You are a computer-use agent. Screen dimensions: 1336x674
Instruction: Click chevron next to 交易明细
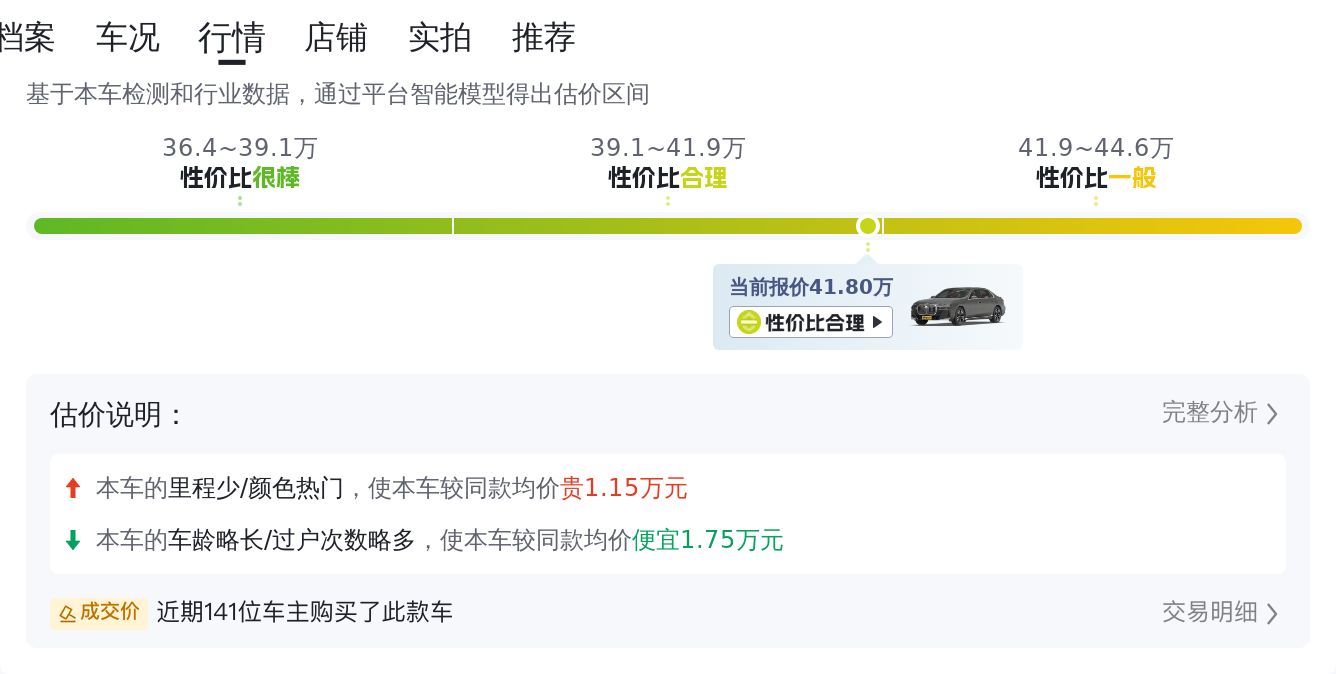click(1272, 613)
